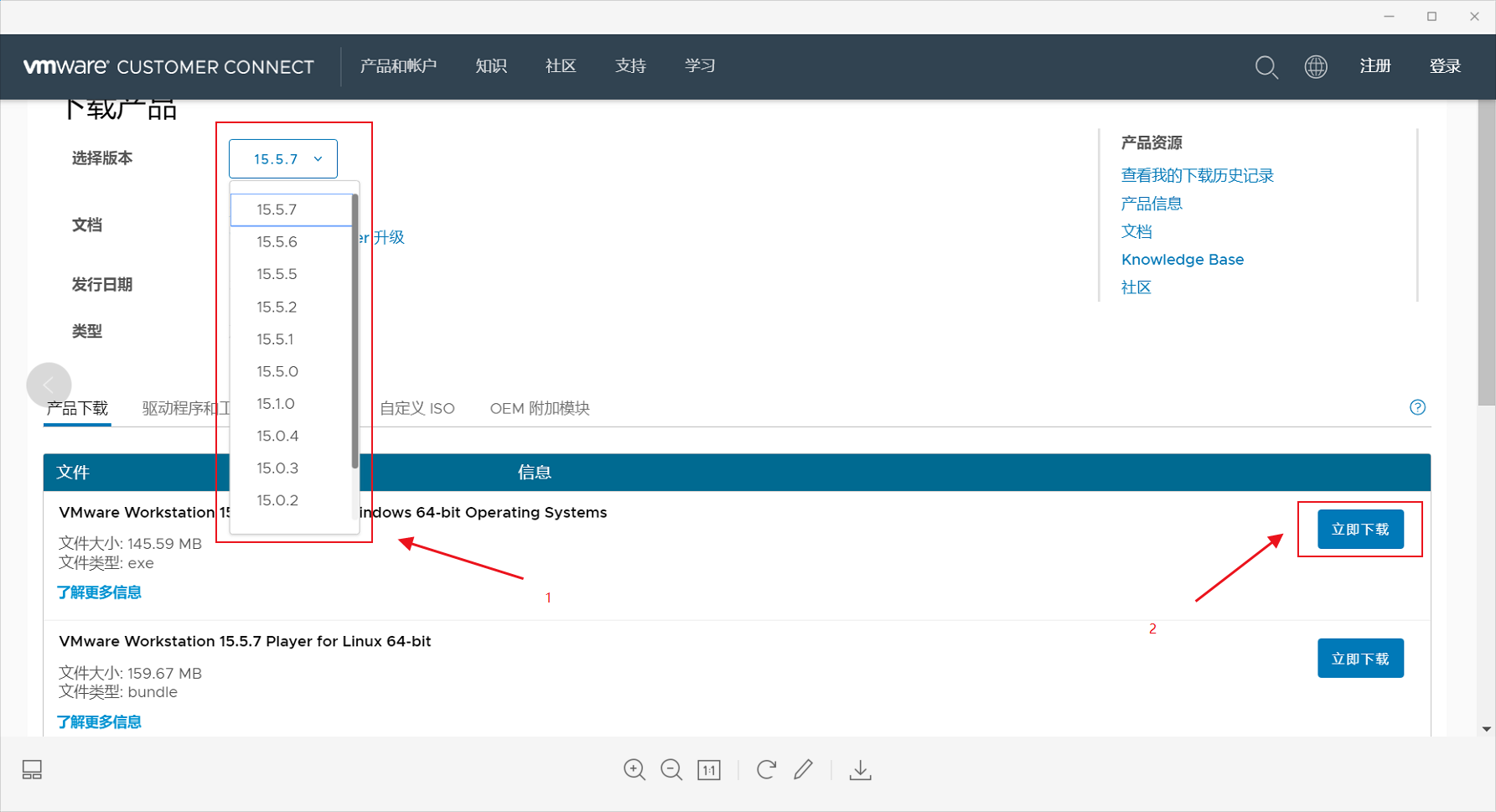
Task: Open the 产品和帐户 menu
Action: pos(398,66)
